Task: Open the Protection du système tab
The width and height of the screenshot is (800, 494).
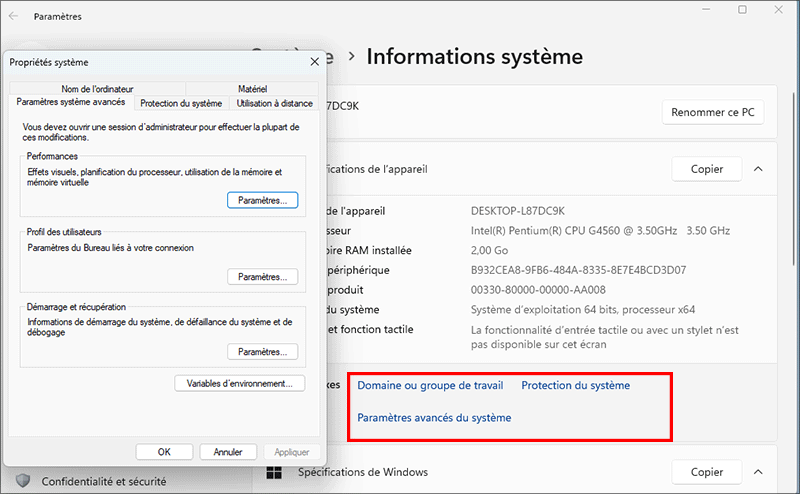Action: pos(181,103)
